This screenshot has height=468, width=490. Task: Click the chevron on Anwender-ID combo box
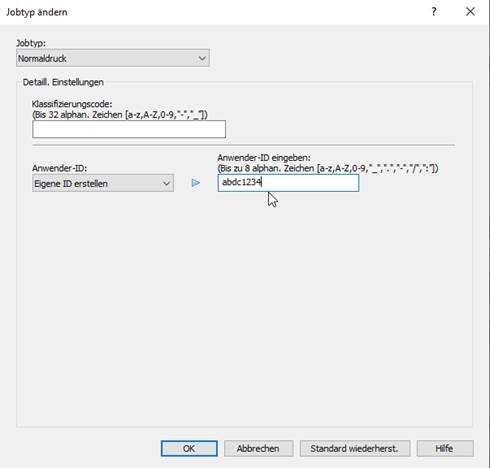[x=166, y=183]
